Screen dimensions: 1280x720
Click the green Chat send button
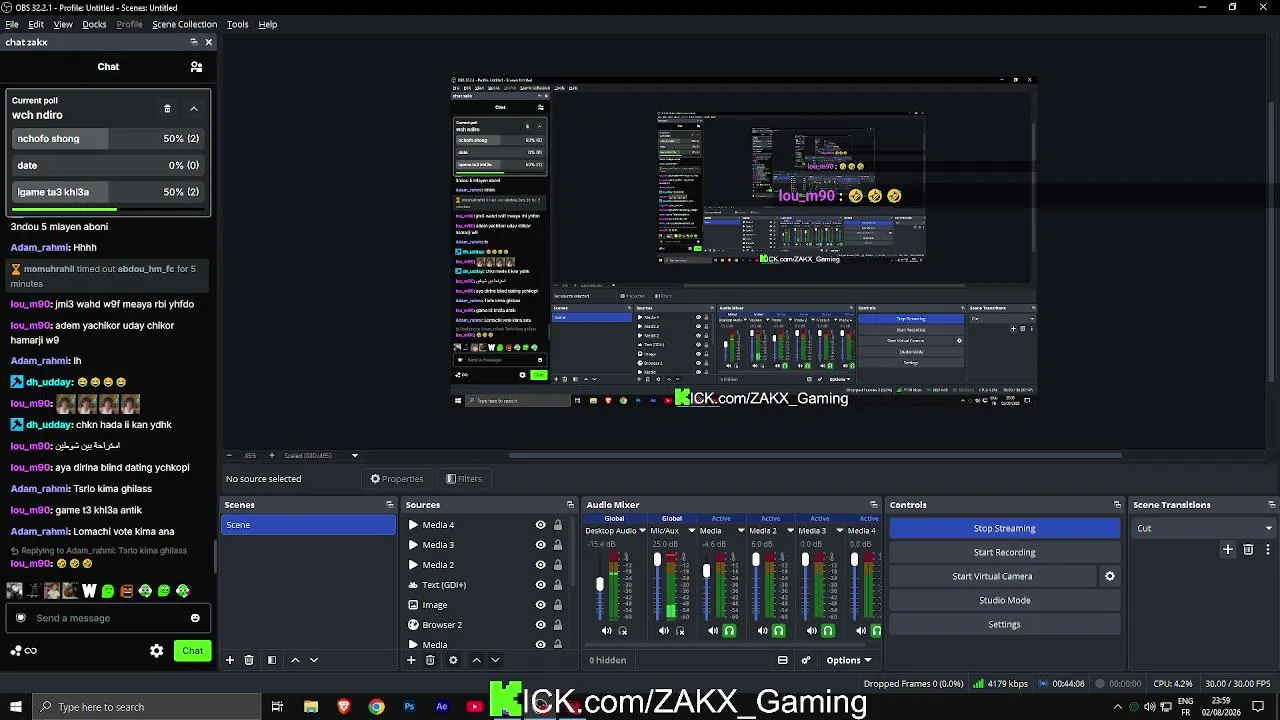coord(192,651)
